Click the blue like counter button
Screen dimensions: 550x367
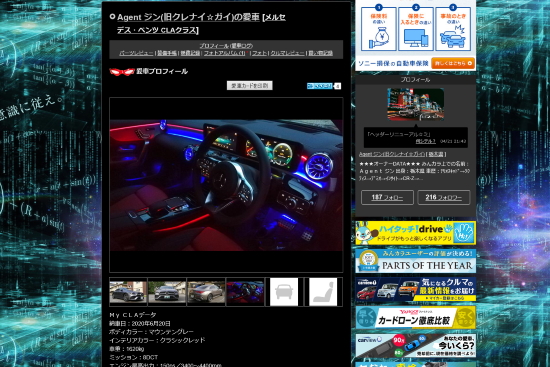pos(320,86)
